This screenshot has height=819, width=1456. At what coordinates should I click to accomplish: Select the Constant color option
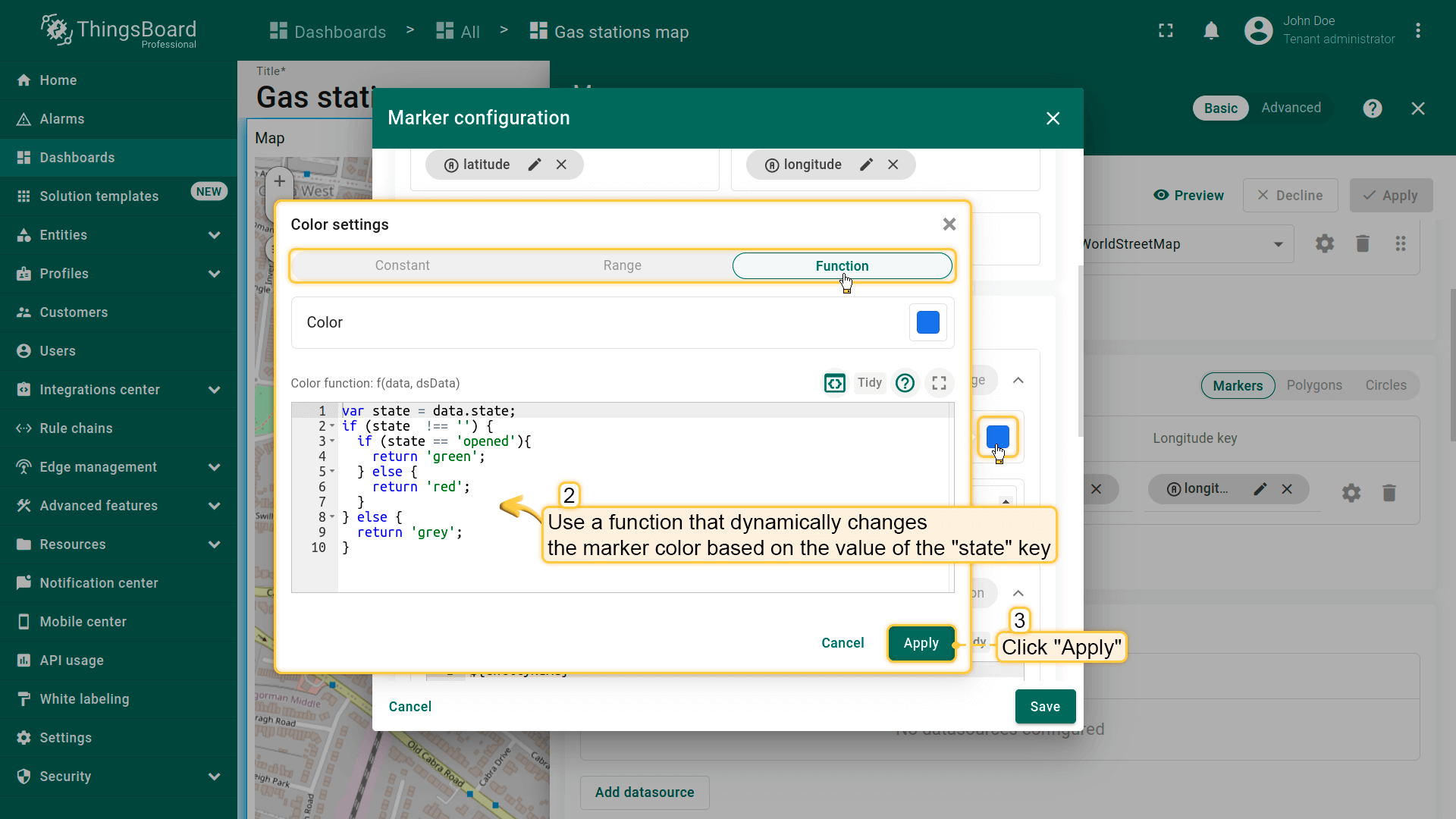pyautogui.click(x=402, y=265)
